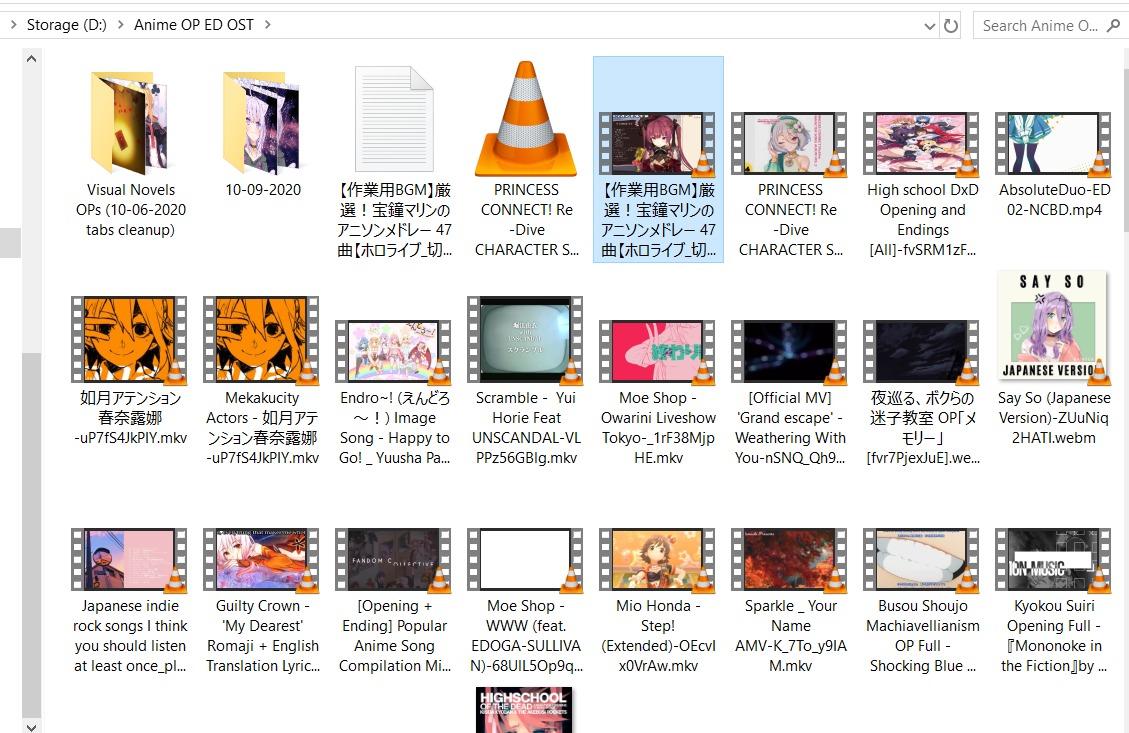
Task: Select Moe Shop - WWW white thumbnail
Action: tap(526, 560)
